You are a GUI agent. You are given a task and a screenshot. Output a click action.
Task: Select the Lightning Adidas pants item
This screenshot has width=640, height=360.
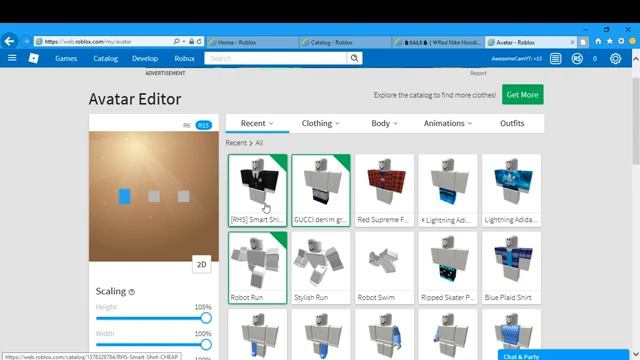tap(448, 190)
